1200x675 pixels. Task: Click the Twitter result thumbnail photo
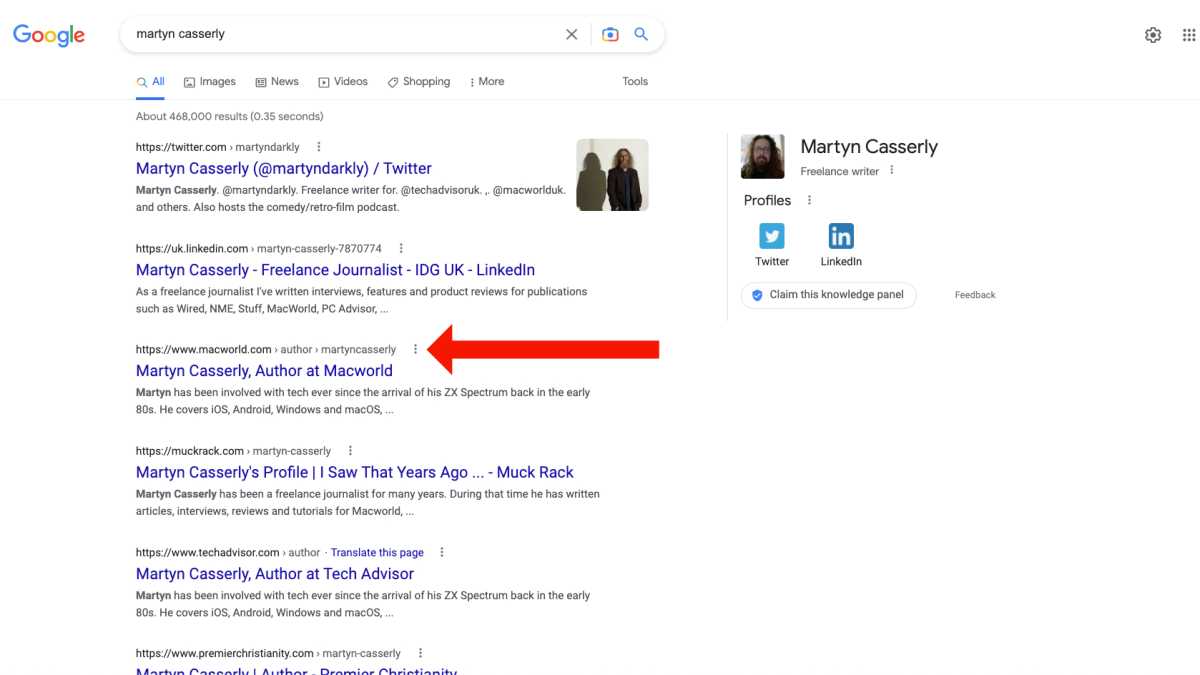[x=612, y=175]
